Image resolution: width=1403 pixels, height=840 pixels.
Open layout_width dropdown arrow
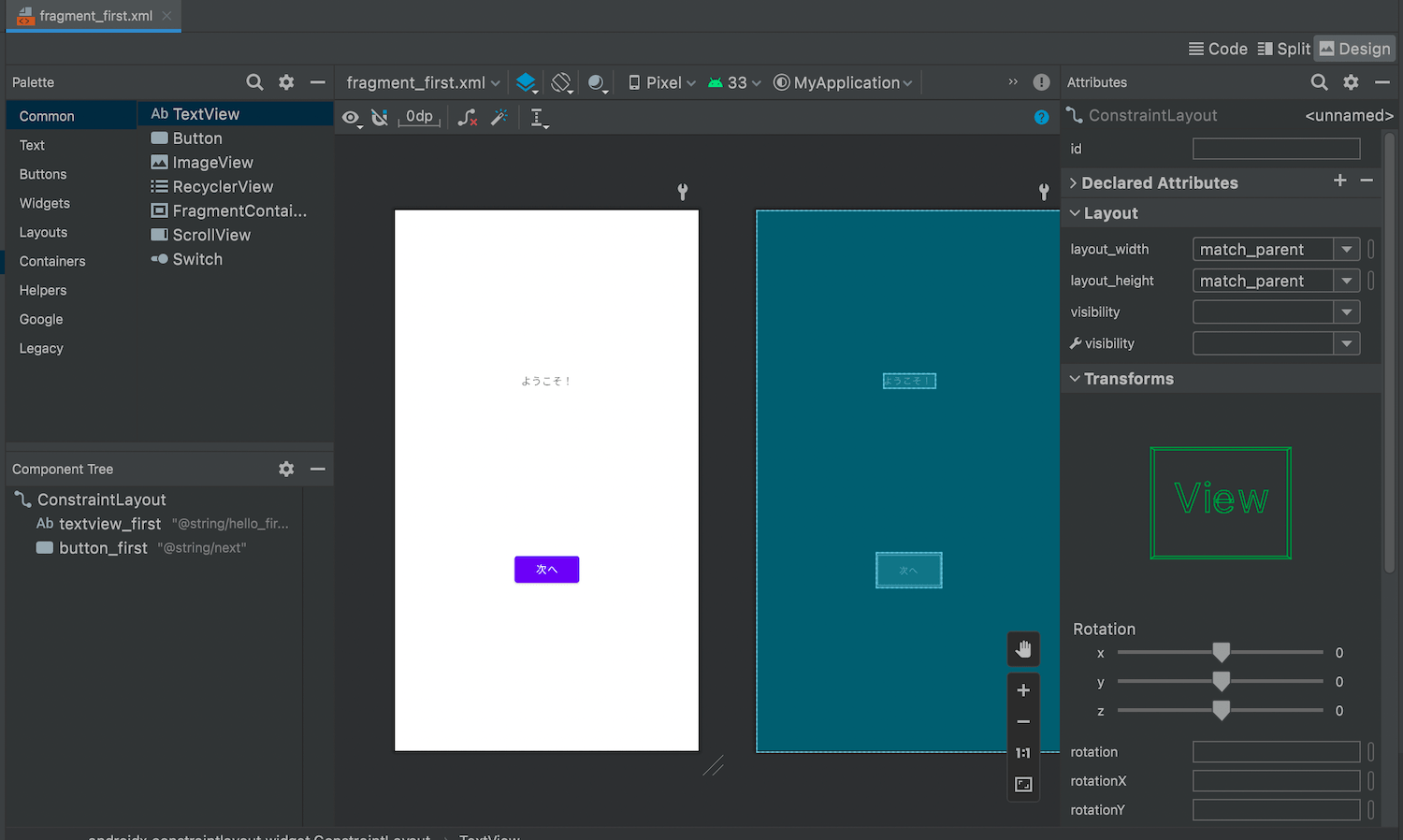click(x=1347, y=250)
